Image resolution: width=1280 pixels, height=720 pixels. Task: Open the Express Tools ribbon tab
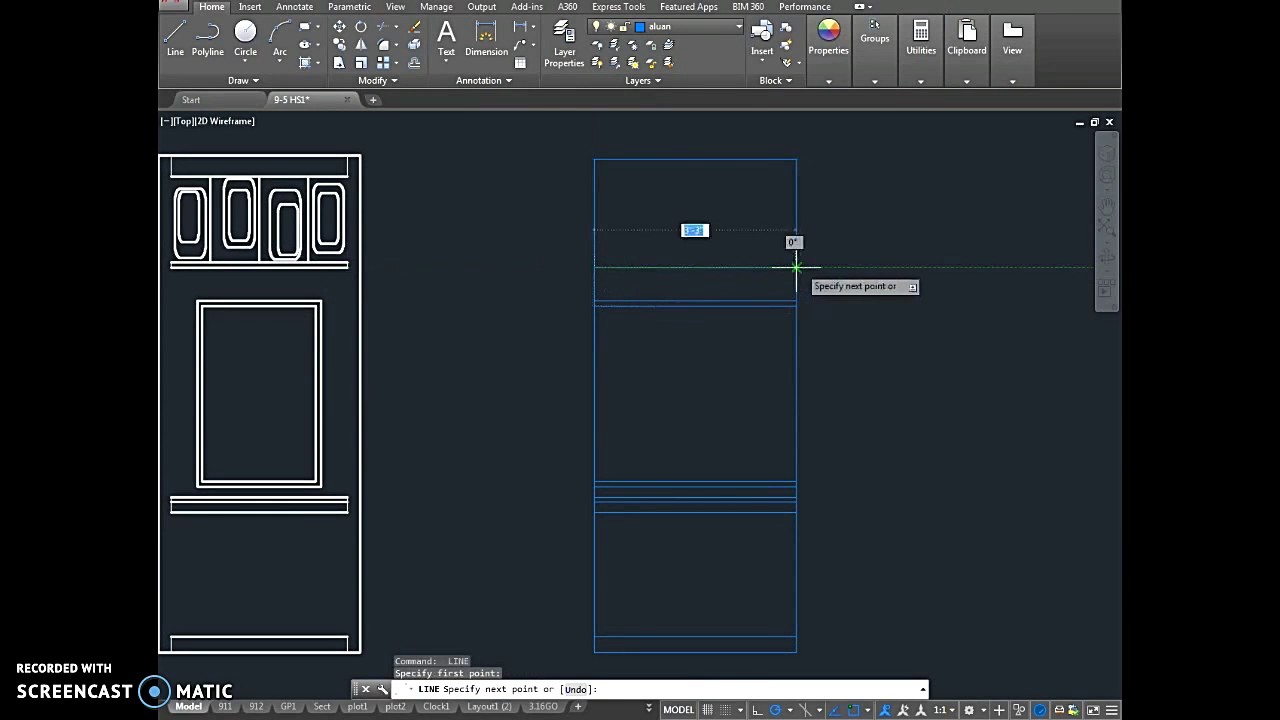pyautogui.click(x=618, y=7)
